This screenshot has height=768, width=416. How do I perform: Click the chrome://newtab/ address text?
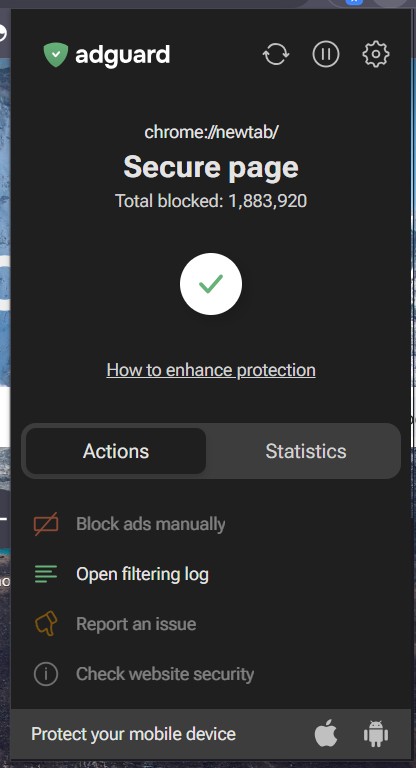pyautogui.click(x=211, y=132)
